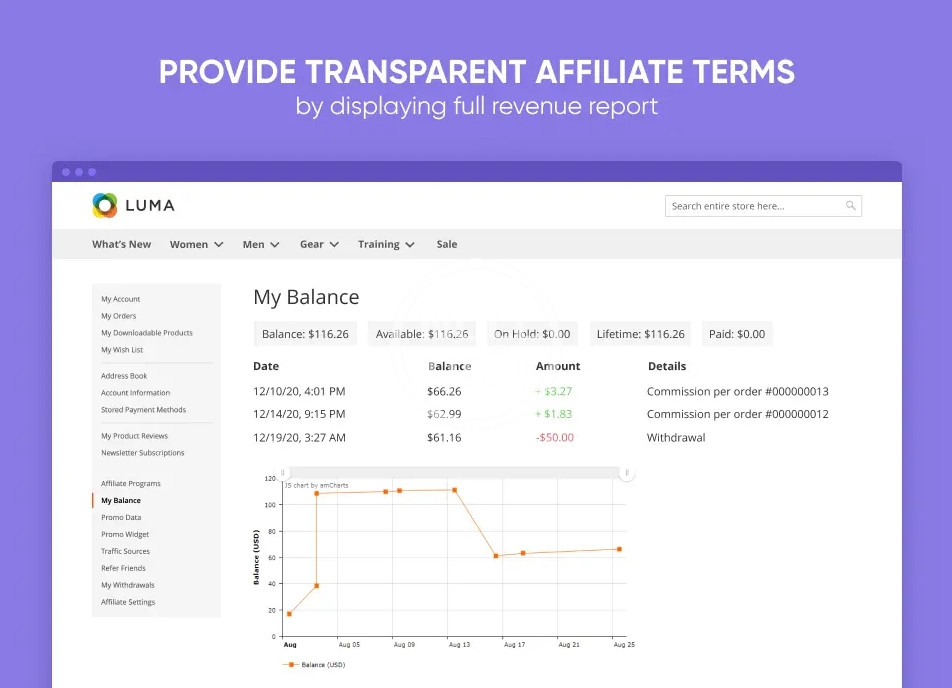Expand the Gear menu dropdown
The width and height of the screenshot is (952, 688).
[319, 244]
